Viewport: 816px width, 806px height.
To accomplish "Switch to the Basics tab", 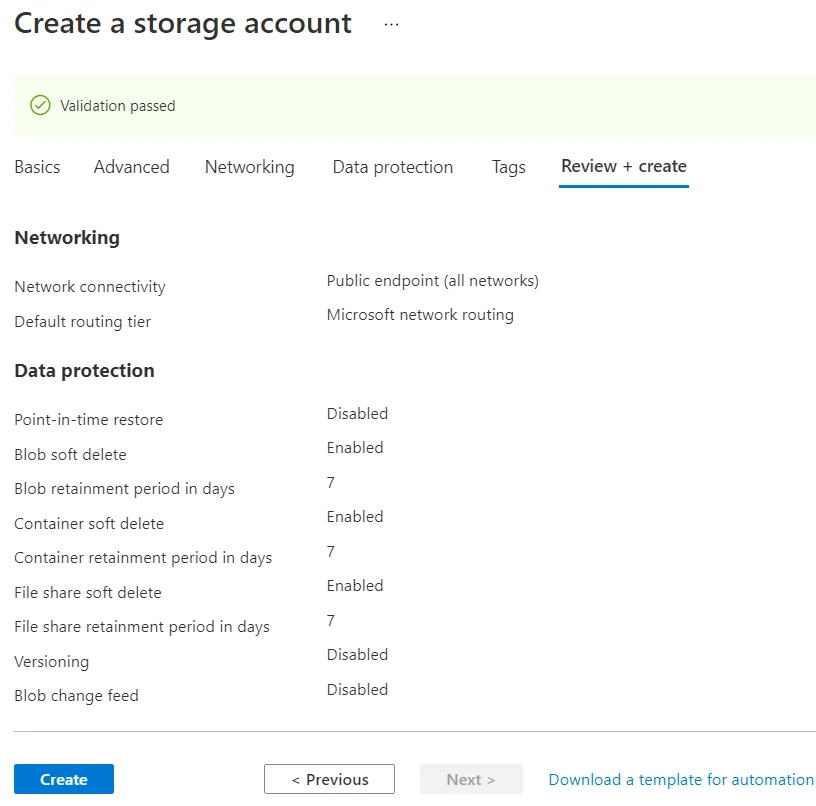I will [x=37, y=167].
